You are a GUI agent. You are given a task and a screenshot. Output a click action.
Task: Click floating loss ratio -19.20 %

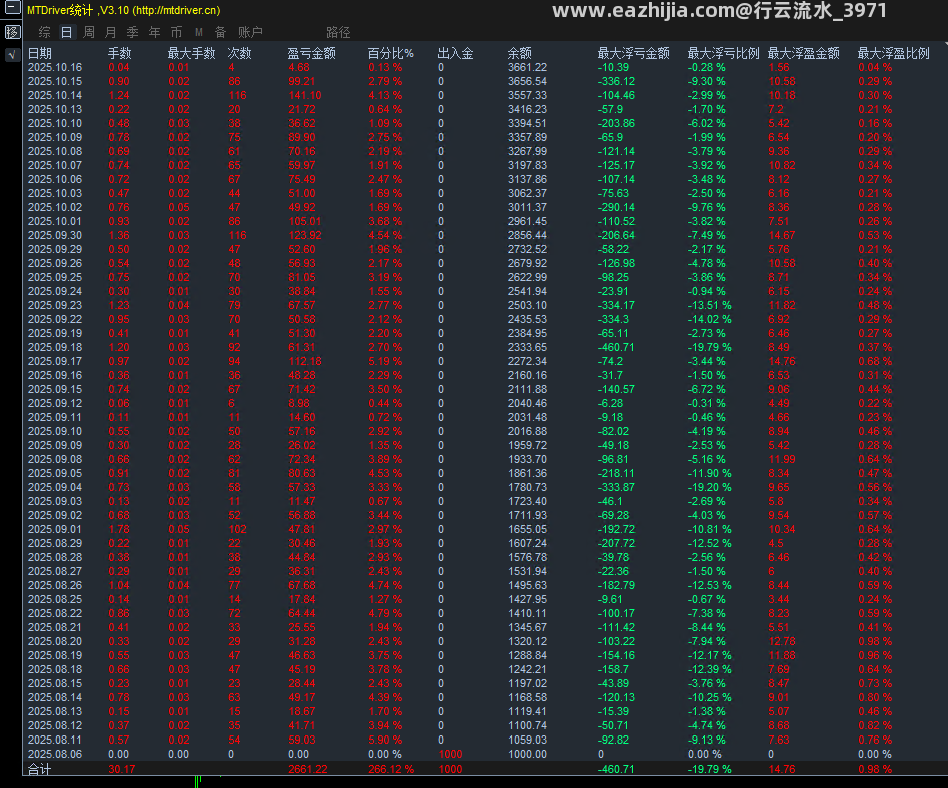click(710, 487)
